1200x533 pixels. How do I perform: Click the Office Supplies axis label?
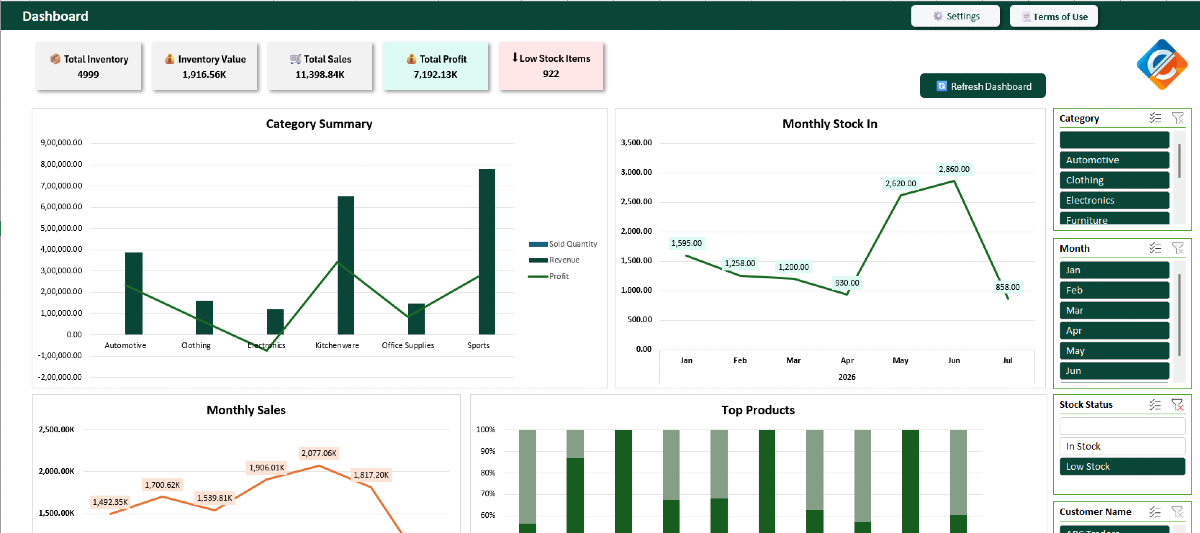tap(408, 345)
